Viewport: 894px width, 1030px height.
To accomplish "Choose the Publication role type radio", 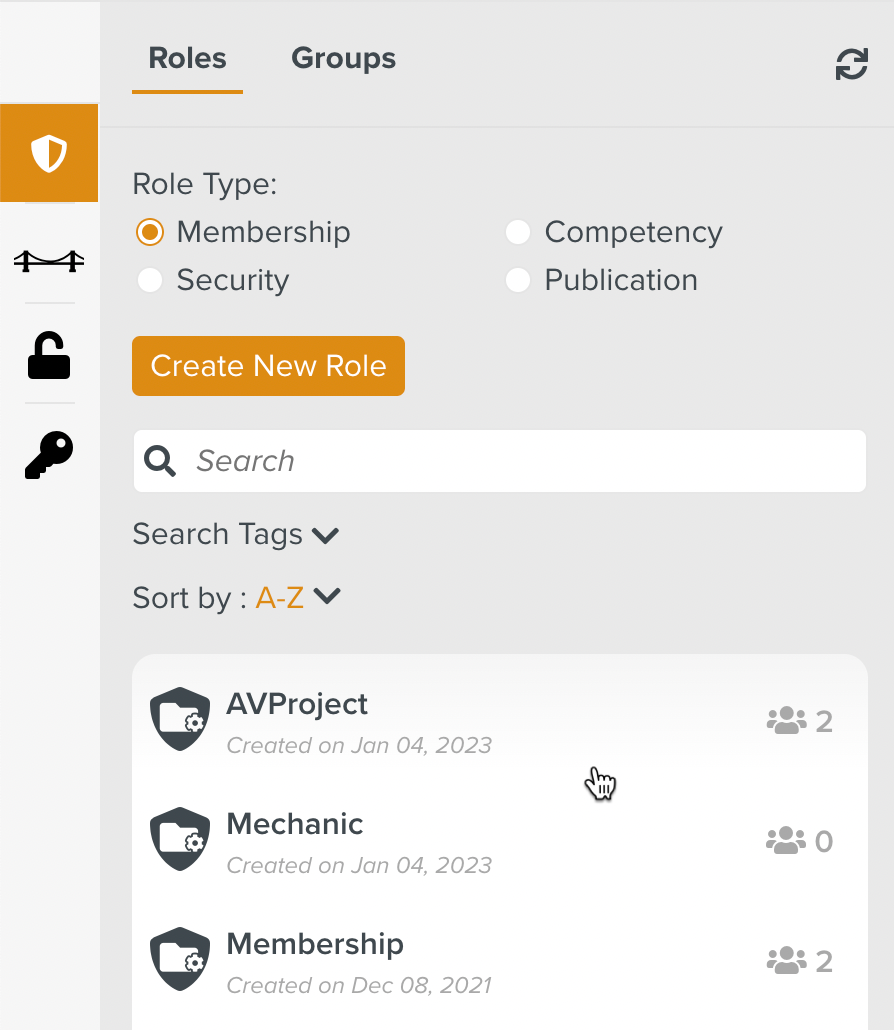I will (x=518, y=281).
